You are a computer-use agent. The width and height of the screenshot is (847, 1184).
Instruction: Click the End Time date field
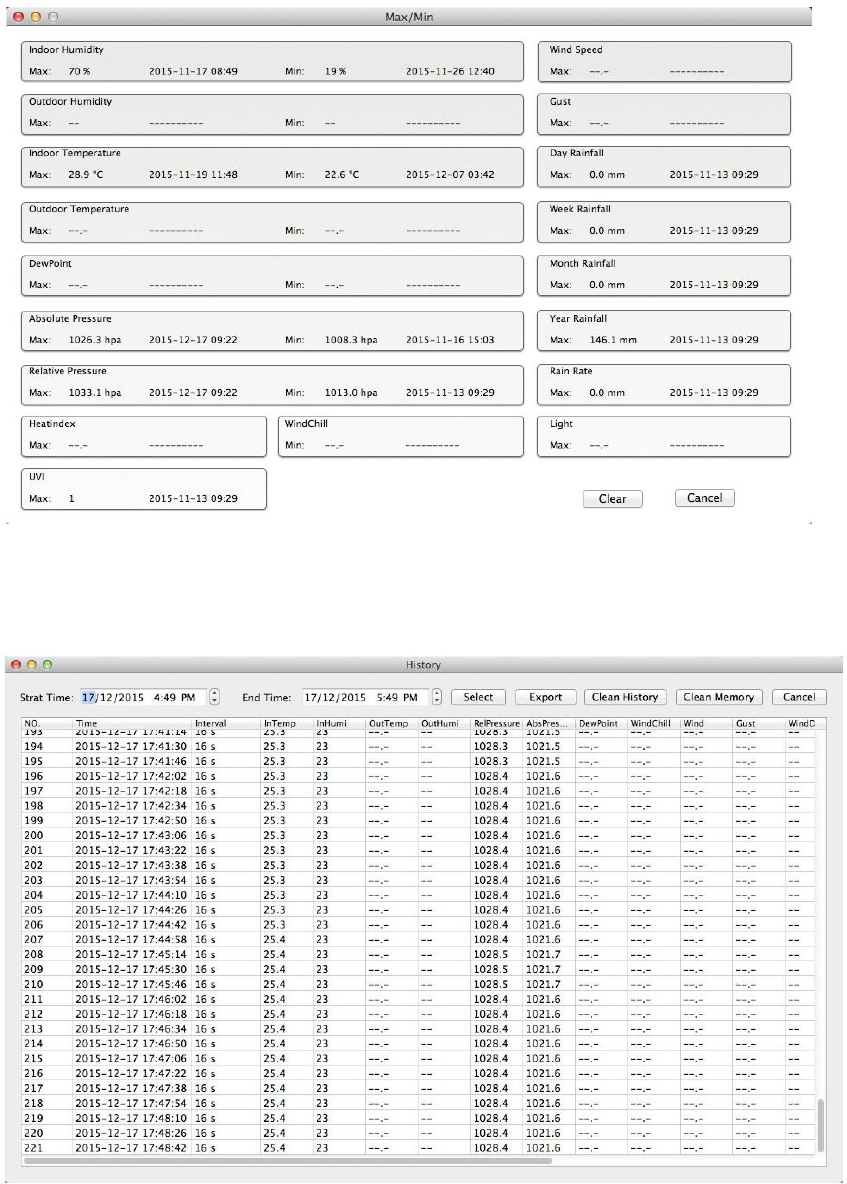365,697
